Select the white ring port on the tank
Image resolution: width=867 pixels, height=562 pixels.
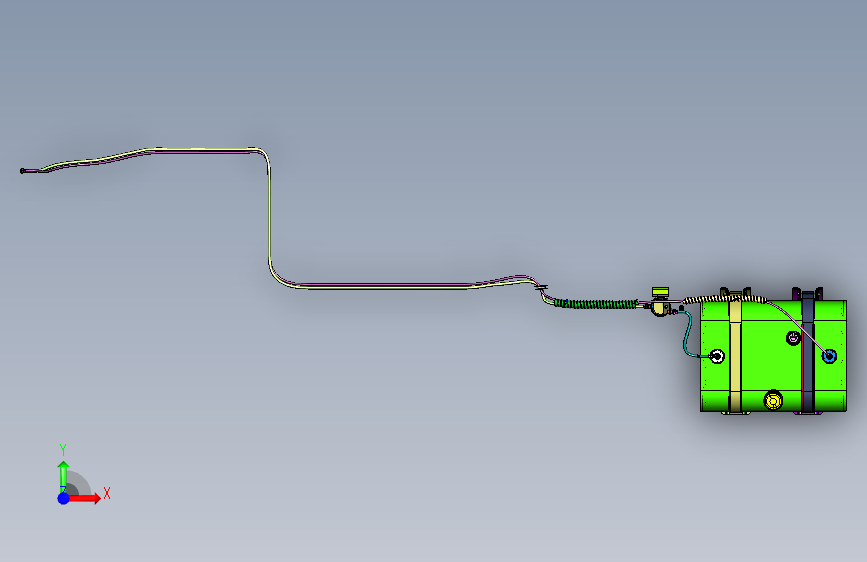pyautogui.click(x=717, y=356)
